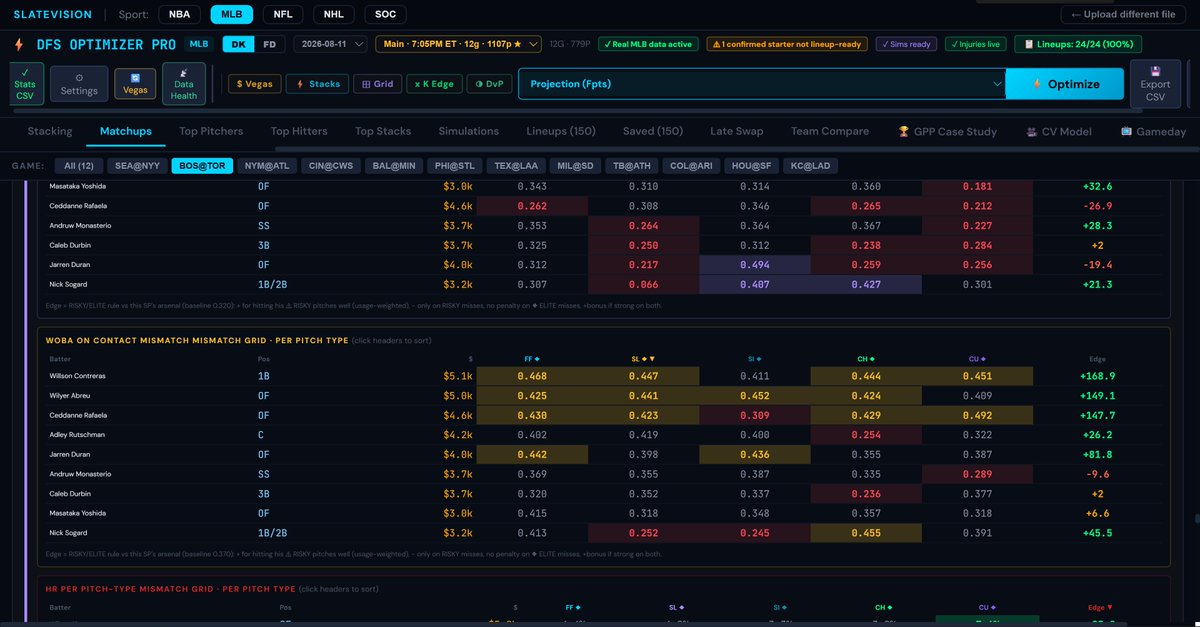This screenshot has height=627, width=1200.
Task: Click the Optimize button
Action: tap(1065, 84)
